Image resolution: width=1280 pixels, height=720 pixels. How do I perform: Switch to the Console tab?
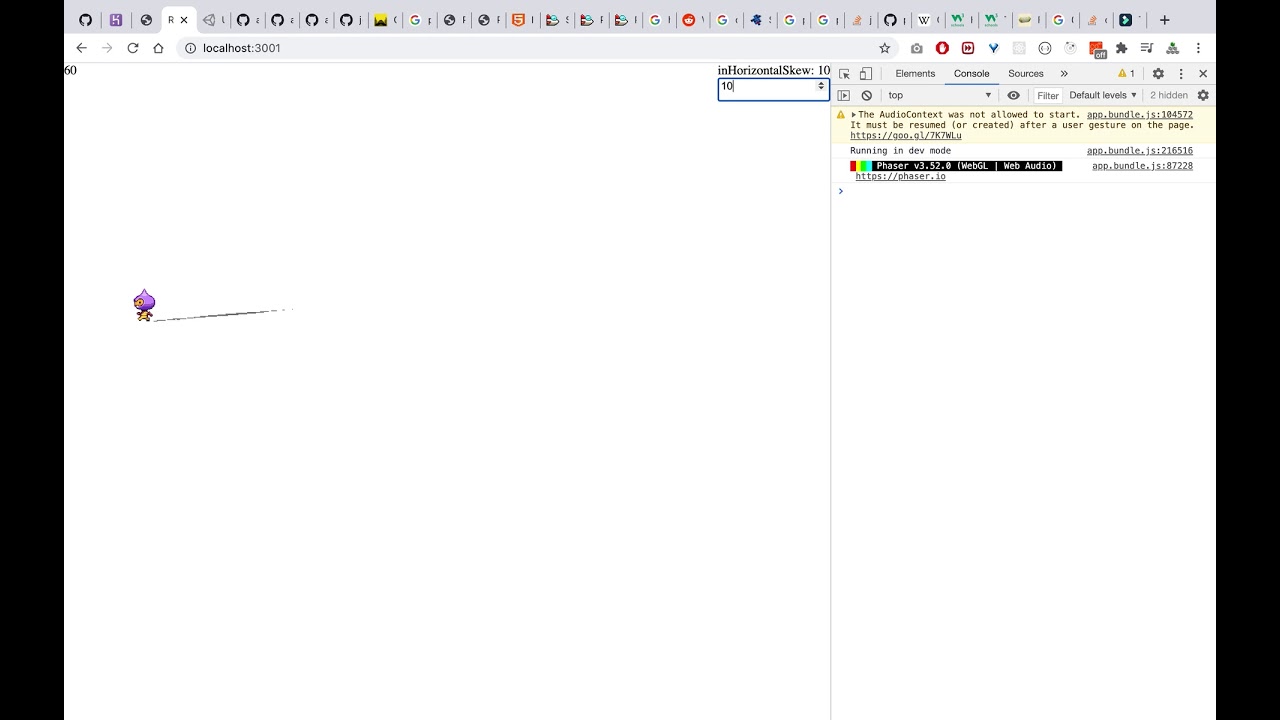971,74
